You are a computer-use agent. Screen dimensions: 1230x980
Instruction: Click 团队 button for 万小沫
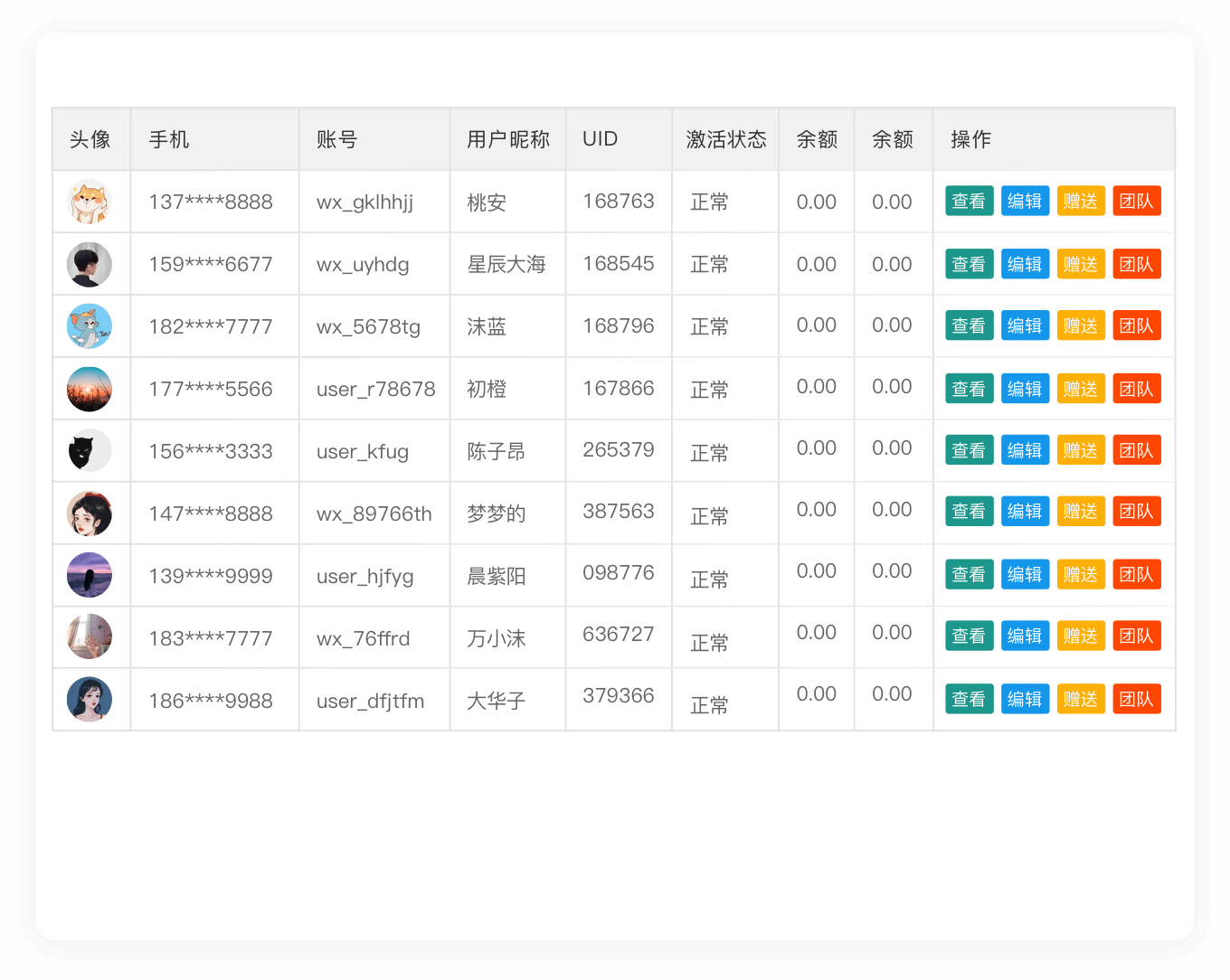pyautogui.click(x=1137, y=636)
